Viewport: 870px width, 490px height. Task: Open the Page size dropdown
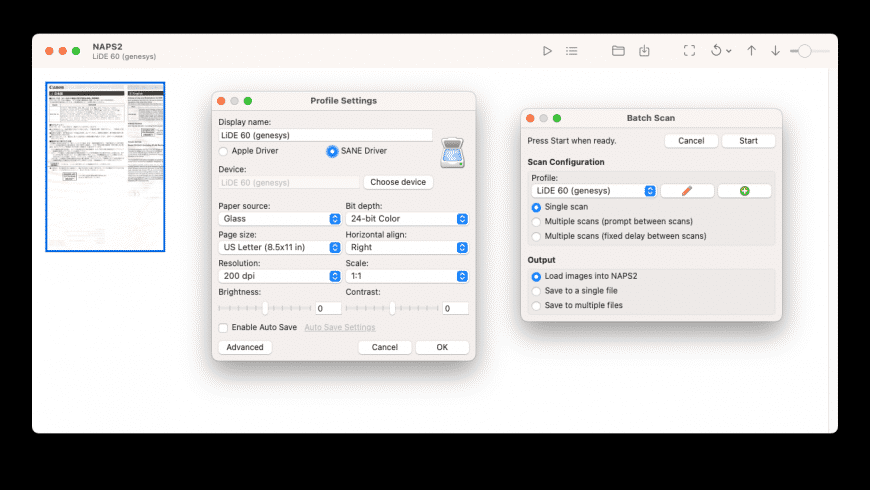(x=280, y=247)
